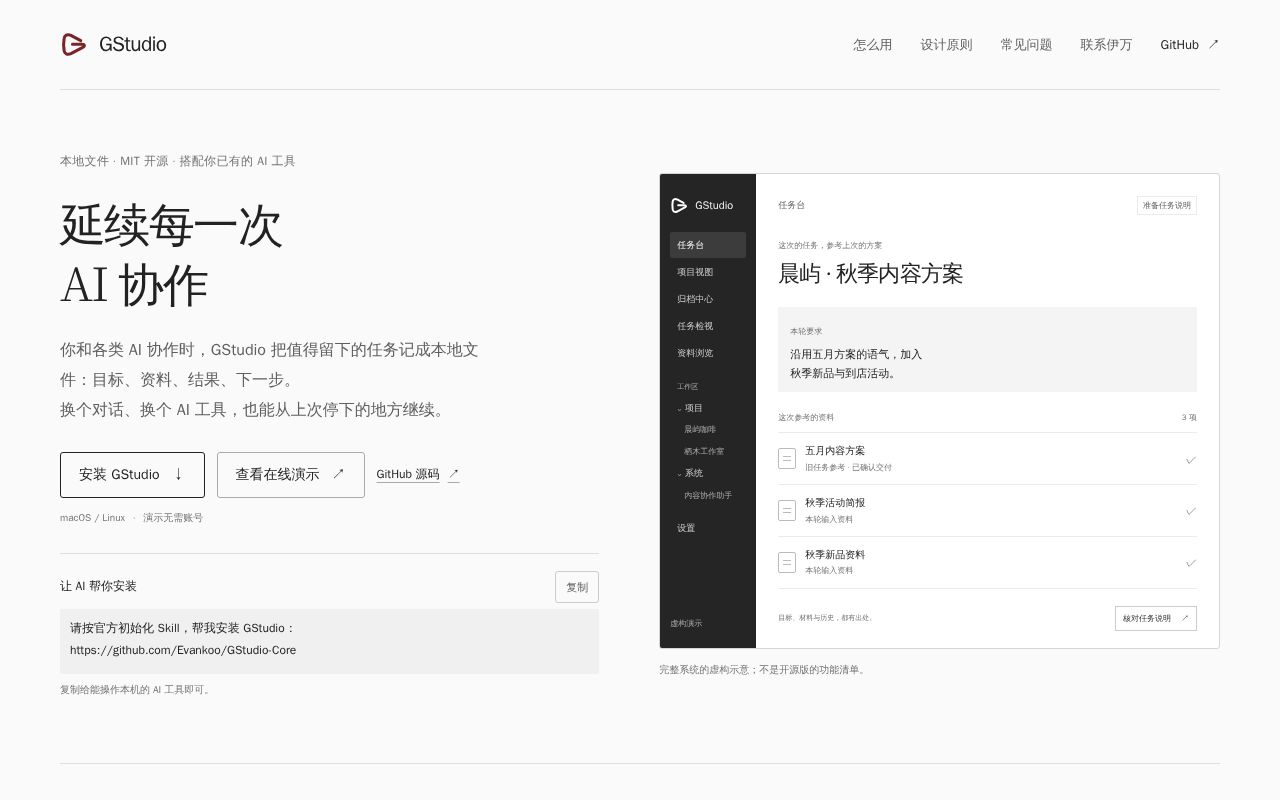
Task: Select 归档中心 in the mockup sidebar
Action: coord(708,299)
